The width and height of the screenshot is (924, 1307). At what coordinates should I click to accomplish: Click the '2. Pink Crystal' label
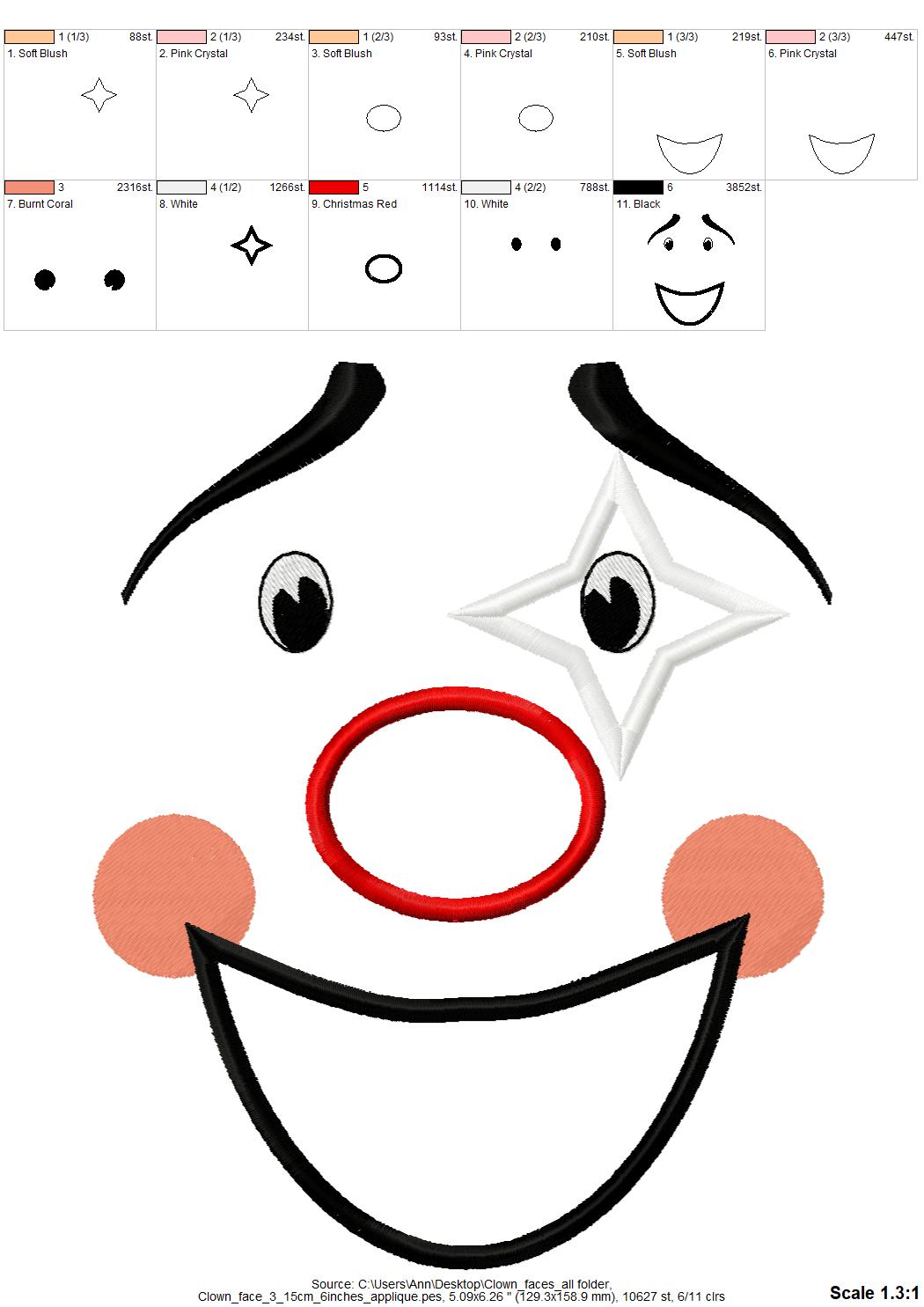194,54
